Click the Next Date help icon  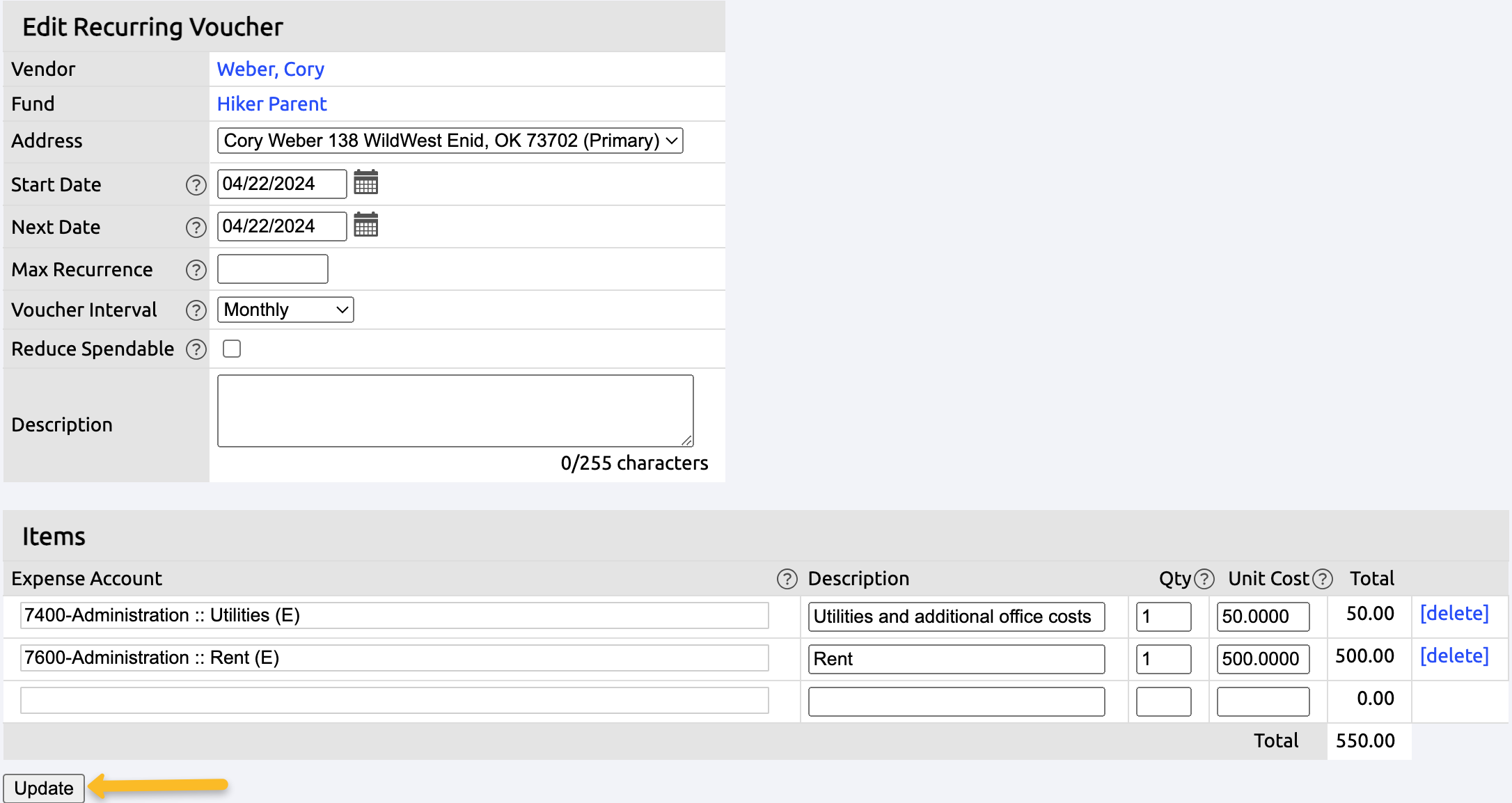(196, 228)
